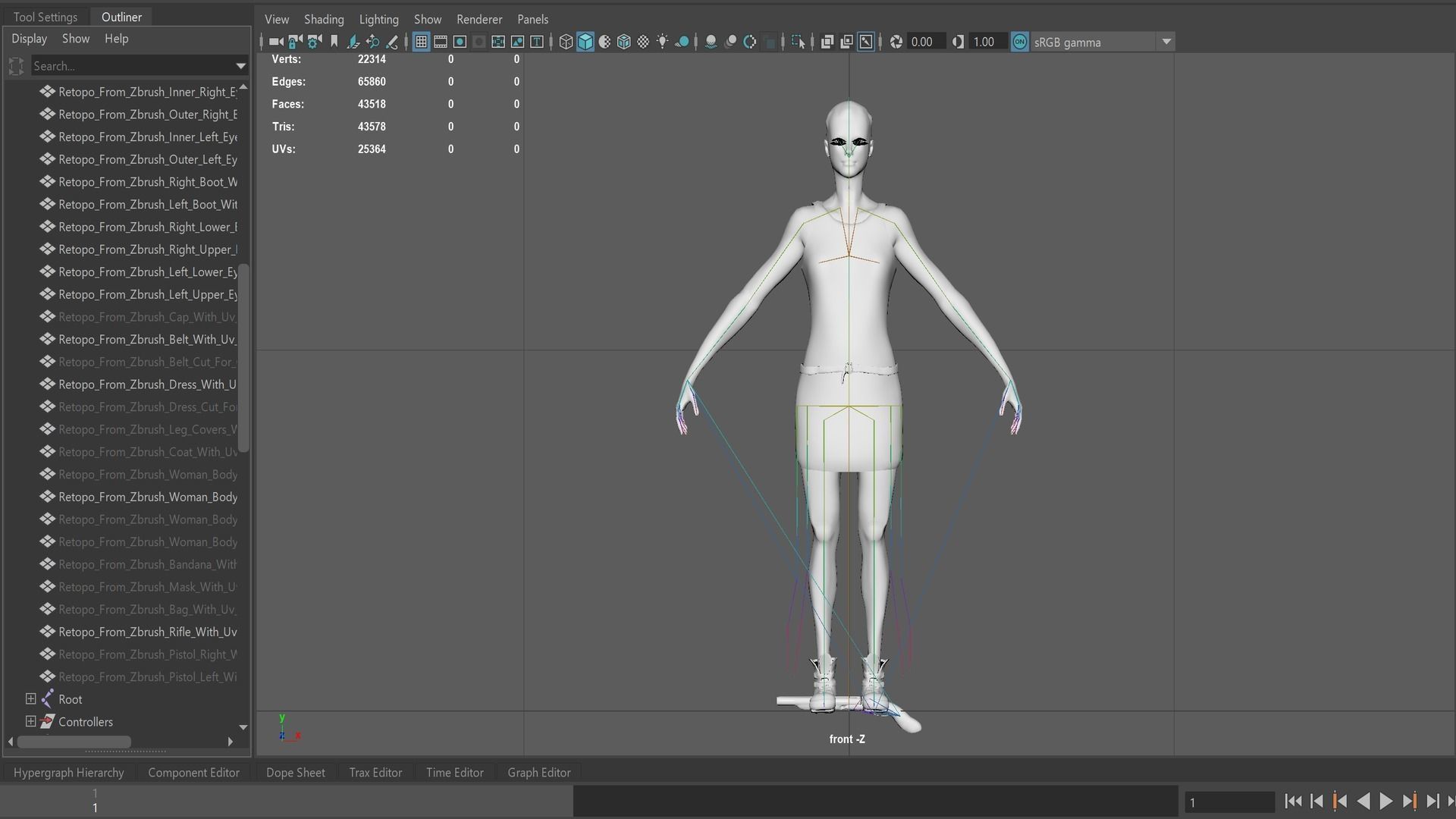
Task: Click the wireframe cube shading icon
Action: (566, 42)
